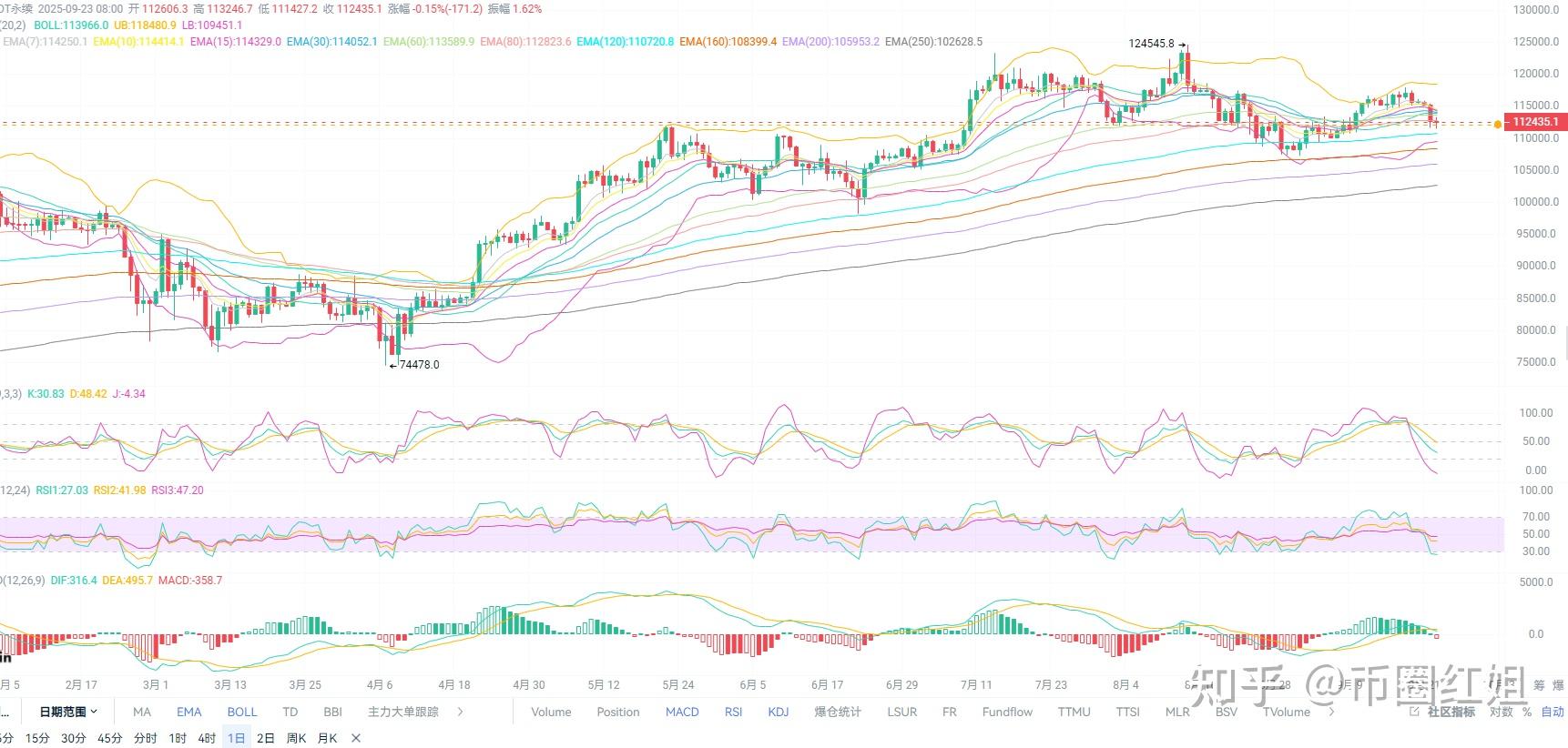The height and width of the screenshot is (748, 1568).
Task: Toggle the EMA overlay indicator
Action: (188, 712)
